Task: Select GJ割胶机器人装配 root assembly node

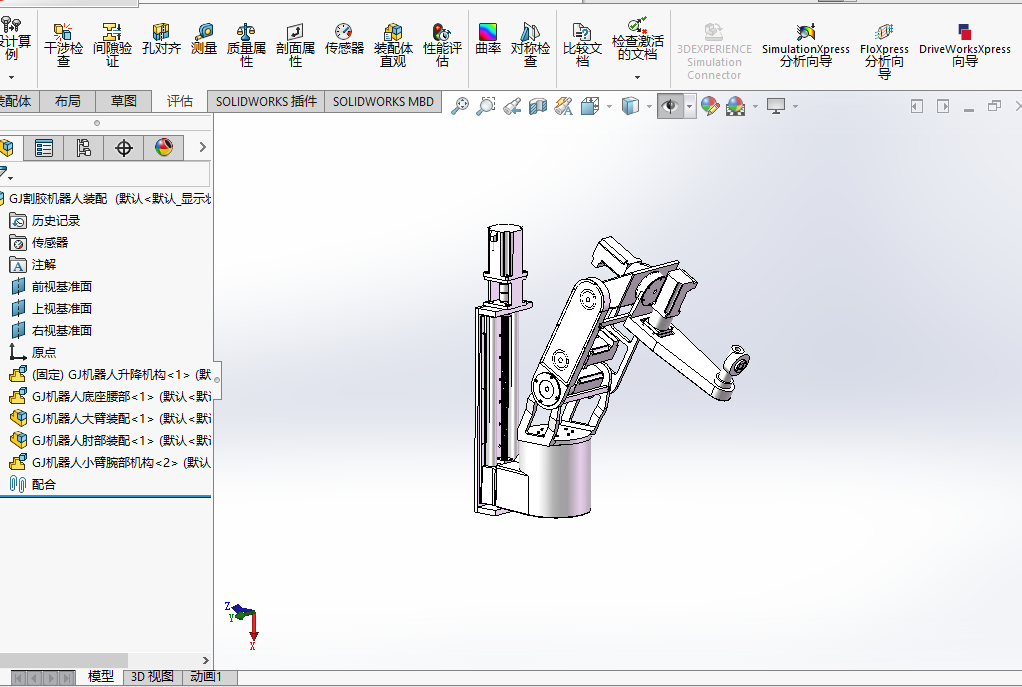Action: click(x=106, y=199)
